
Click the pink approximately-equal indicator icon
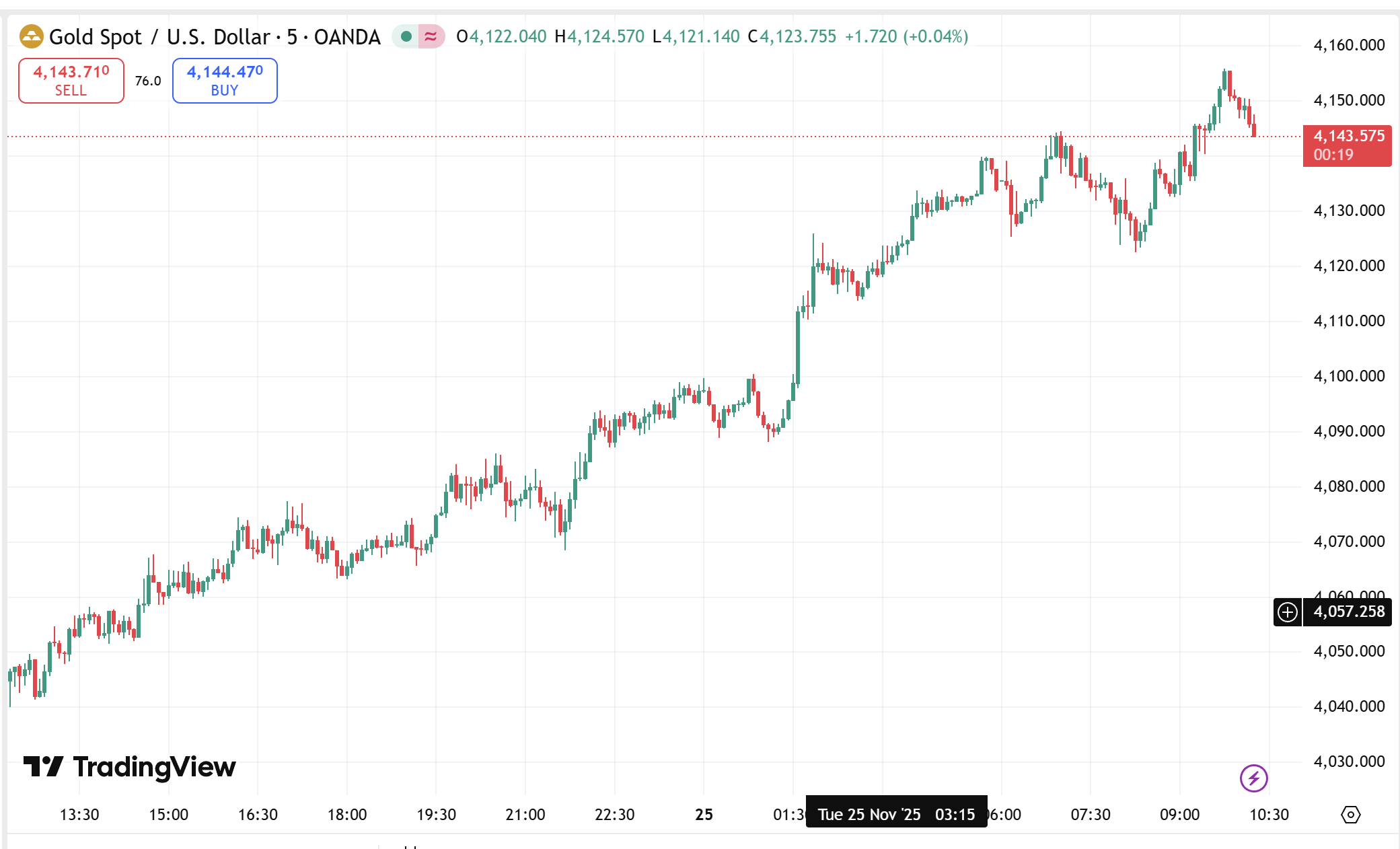pos(431,36)
